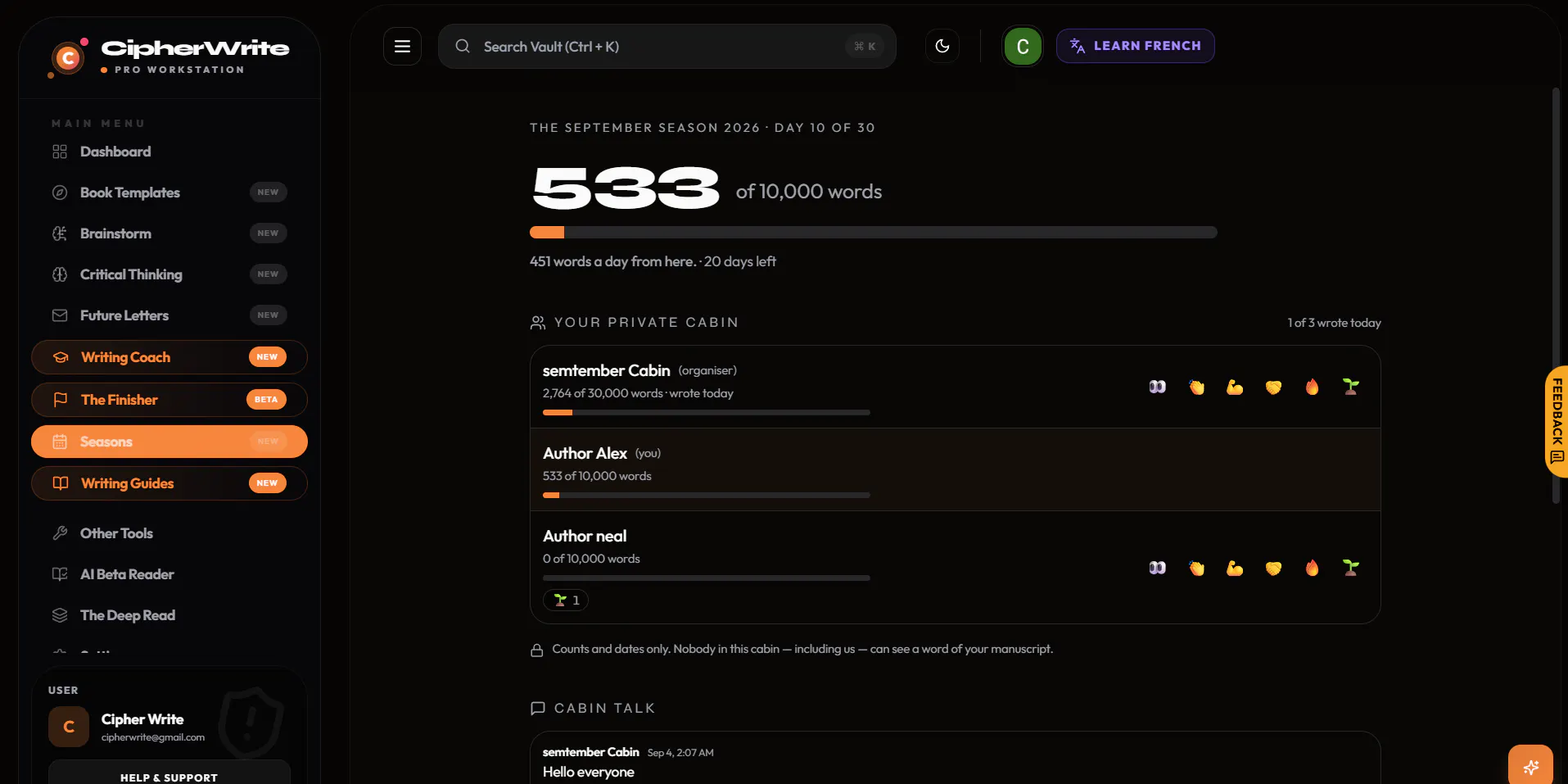React with handshake emoji on semtember Cabin row

tap(1273, 387)
